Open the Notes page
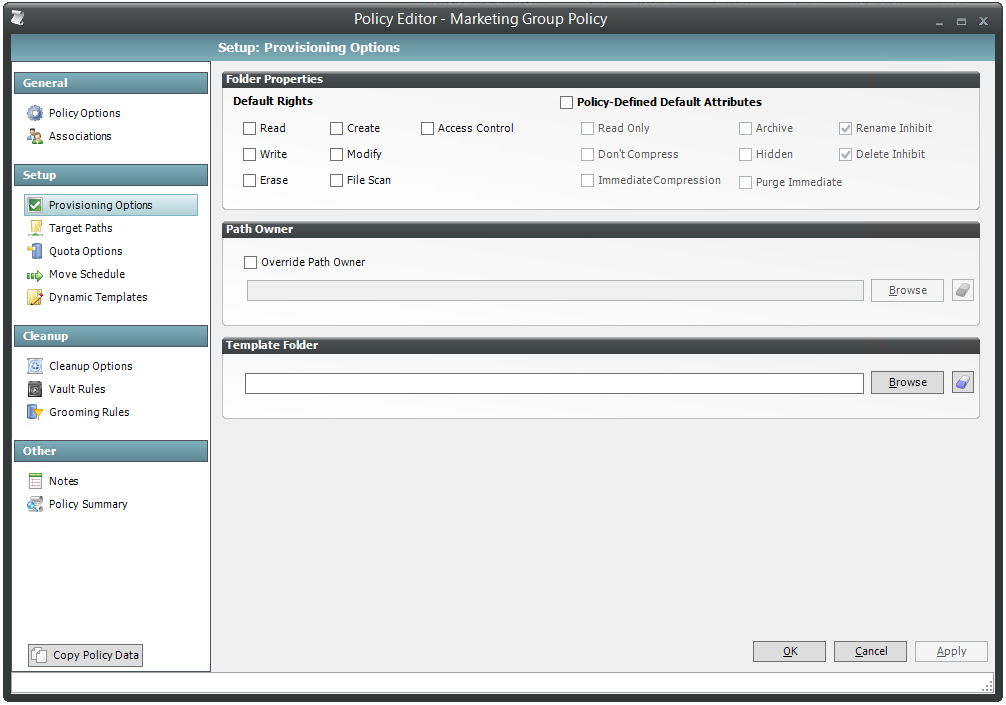The height and width of the screenshot is (705, 1006). click(64, 481)
